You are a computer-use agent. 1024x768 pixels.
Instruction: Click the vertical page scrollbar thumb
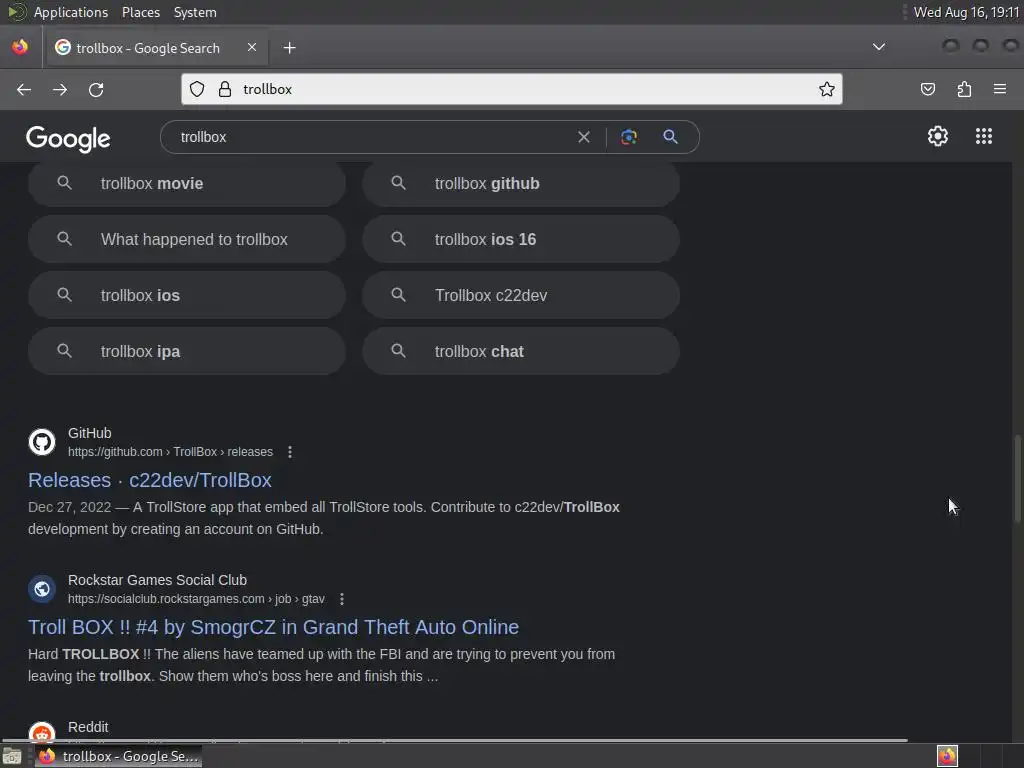tap(1017, 479)
